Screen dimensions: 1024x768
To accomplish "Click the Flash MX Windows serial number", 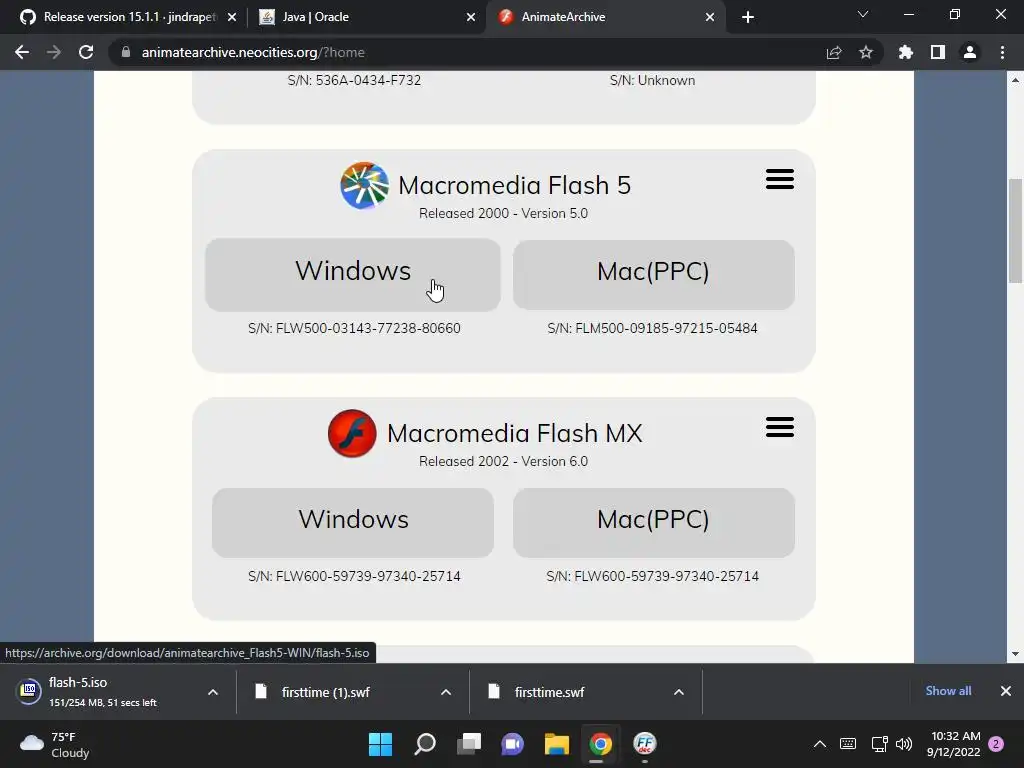I will point(354,576).
